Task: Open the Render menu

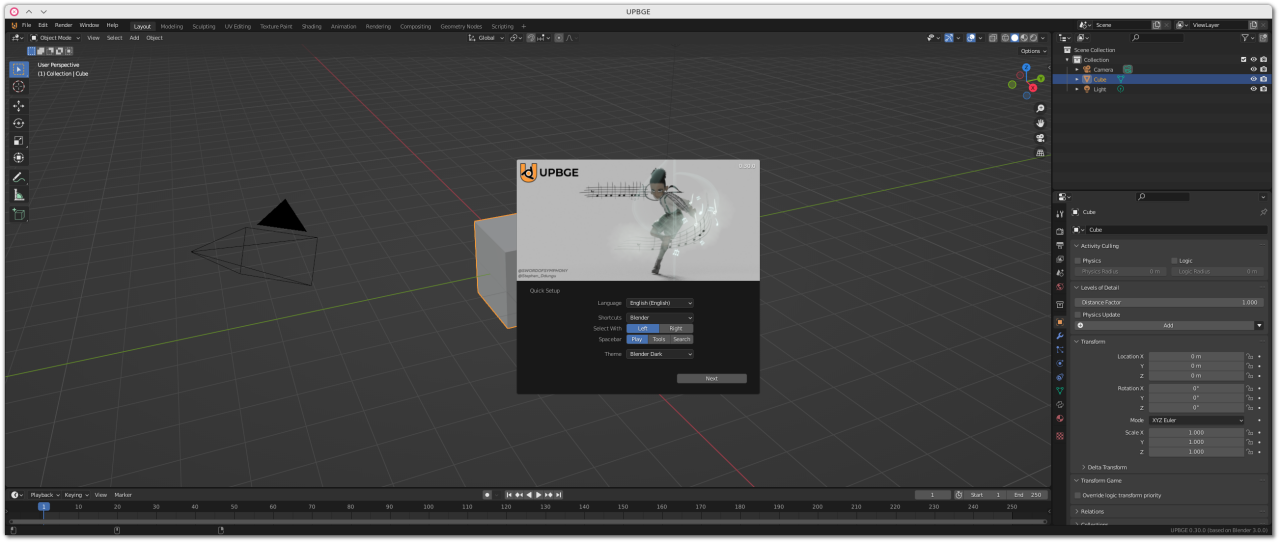Action: 63,25
